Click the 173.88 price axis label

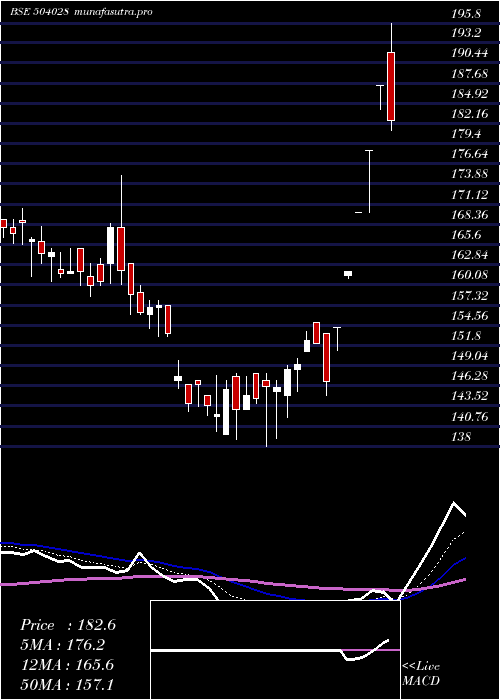point(470,174)
